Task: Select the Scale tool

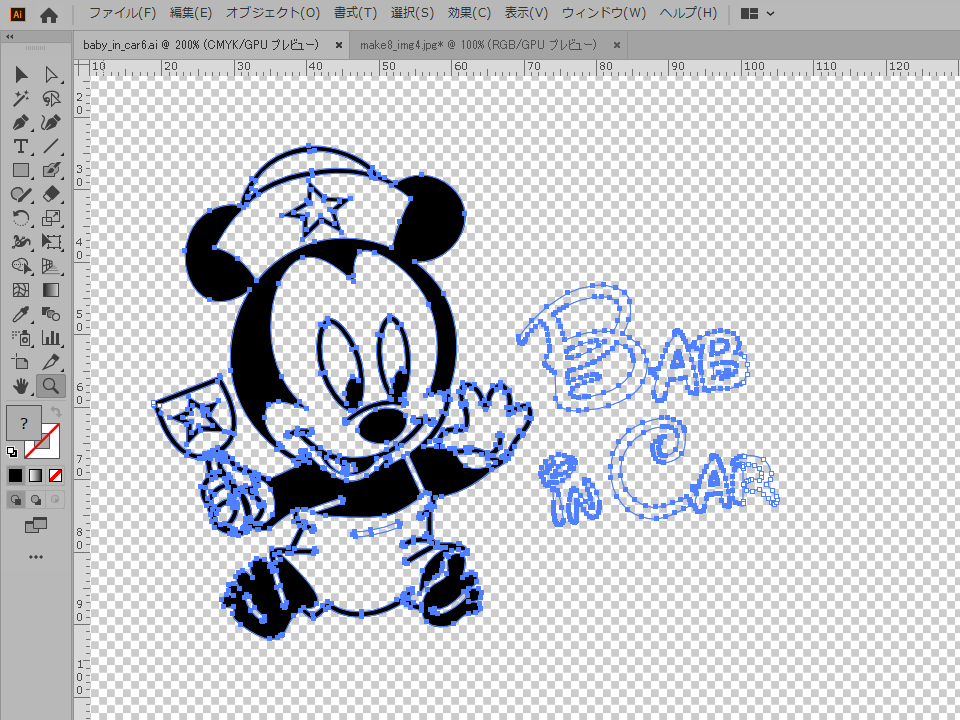Action: point(51,218)
